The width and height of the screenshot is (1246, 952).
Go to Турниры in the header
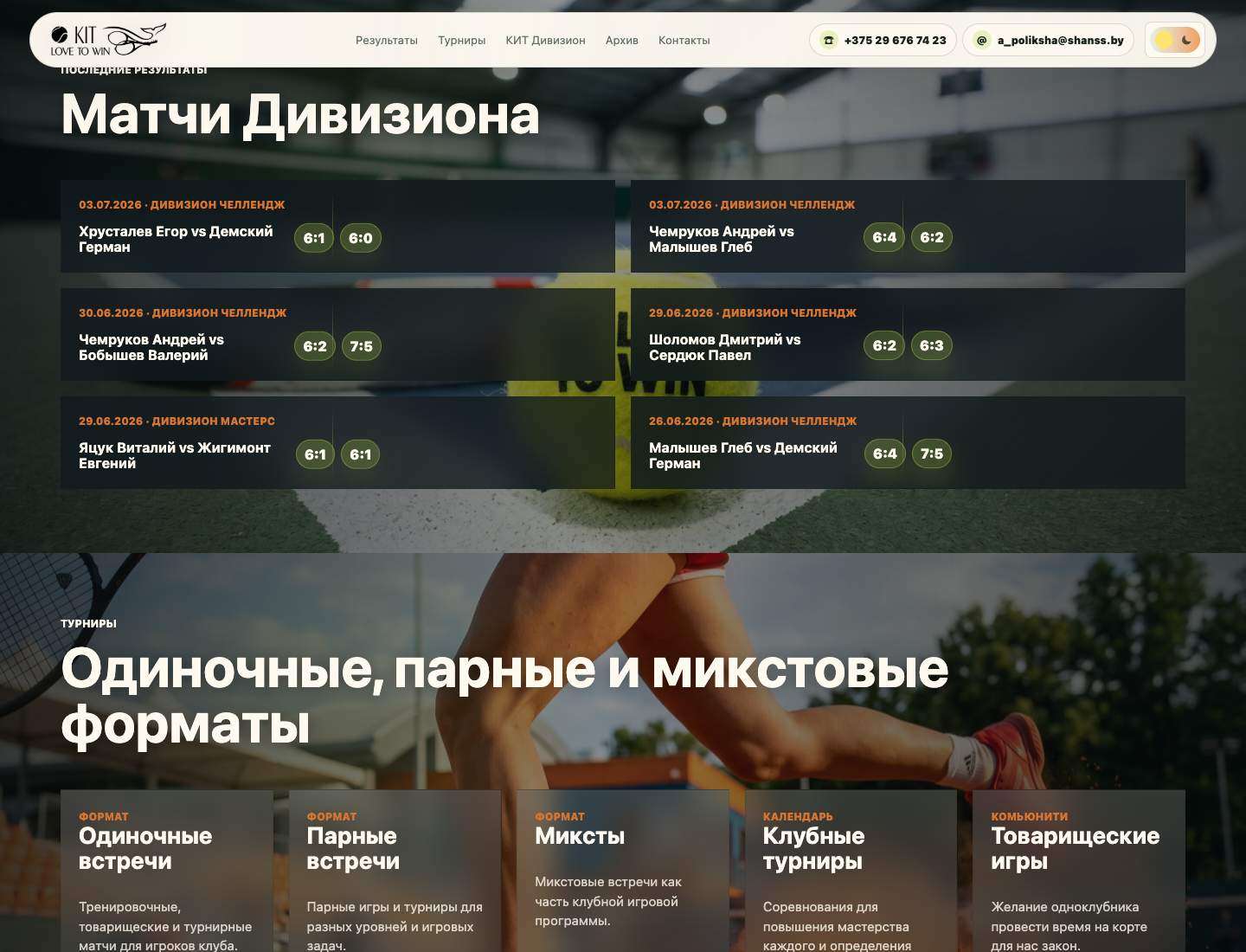tap(462, 41)
